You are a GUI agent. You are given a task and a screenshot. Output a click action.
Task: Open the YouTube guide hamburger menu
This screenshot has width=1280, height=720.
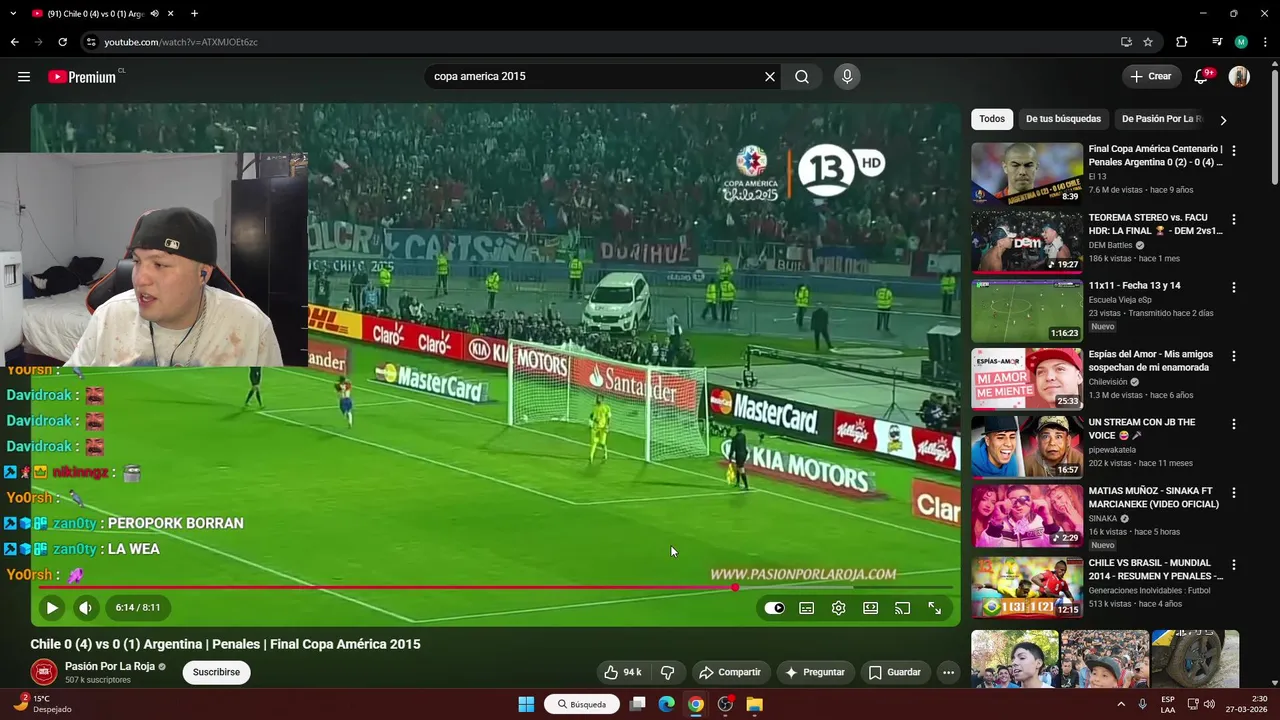pos(24,76)
